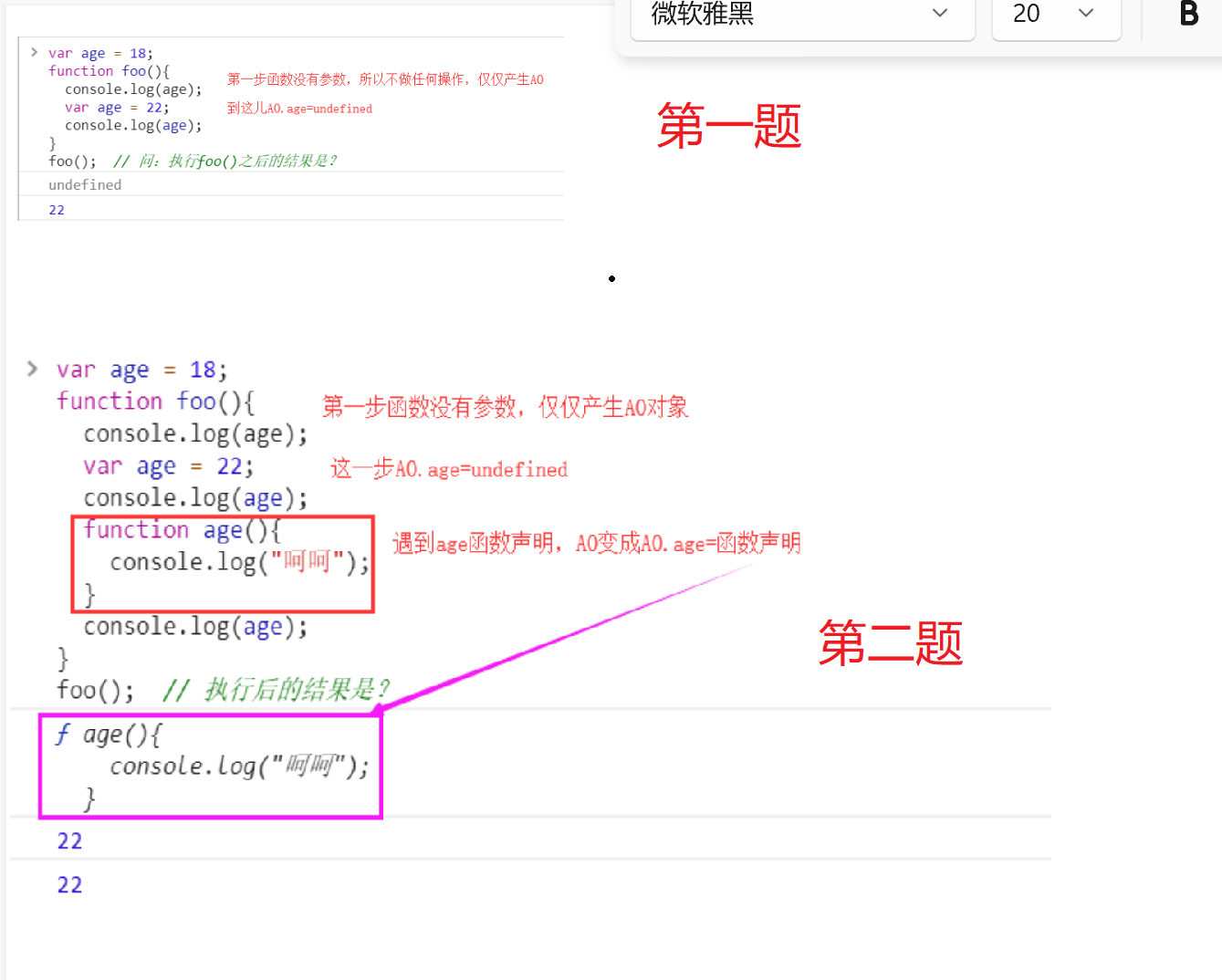The height and width of the screenshot is (980, 1222).
Task: Click the small 'function foo(){' code line
Action: [109, 71]
